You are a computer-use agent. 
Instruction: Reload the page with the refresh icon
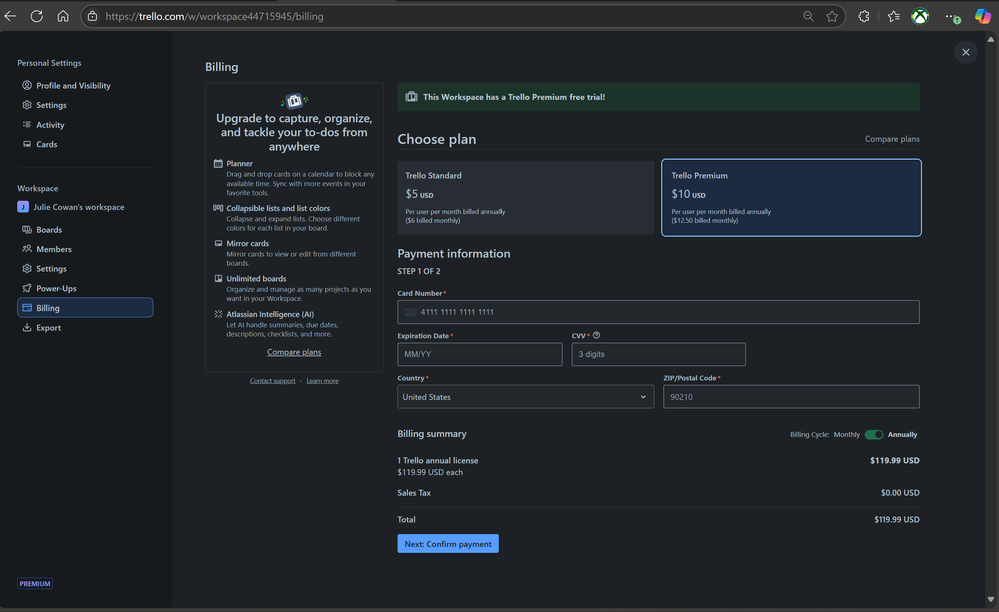(36, 17)
